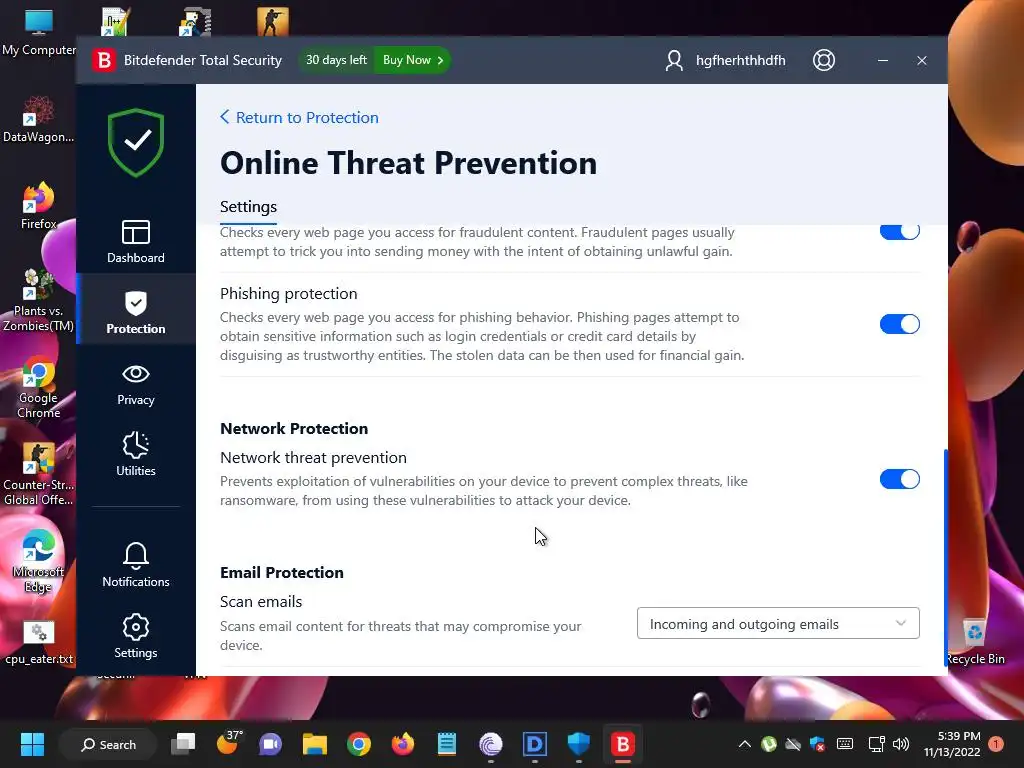Click the Google Chrome desktop shortcut
The width and height of the screenshot is (1024, 768).
(x=39, y=387)
